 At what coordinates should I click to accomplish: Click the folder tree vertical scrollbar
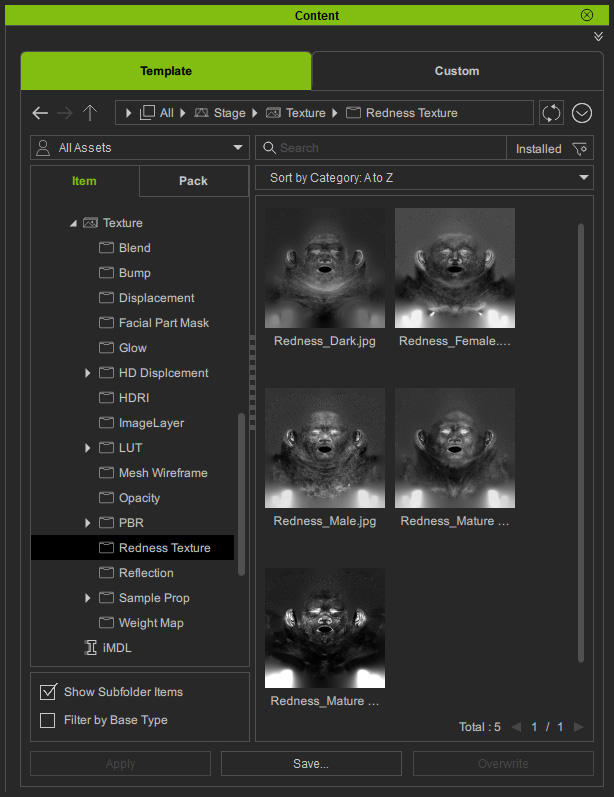pyautogui.click(x=241, y=494)
